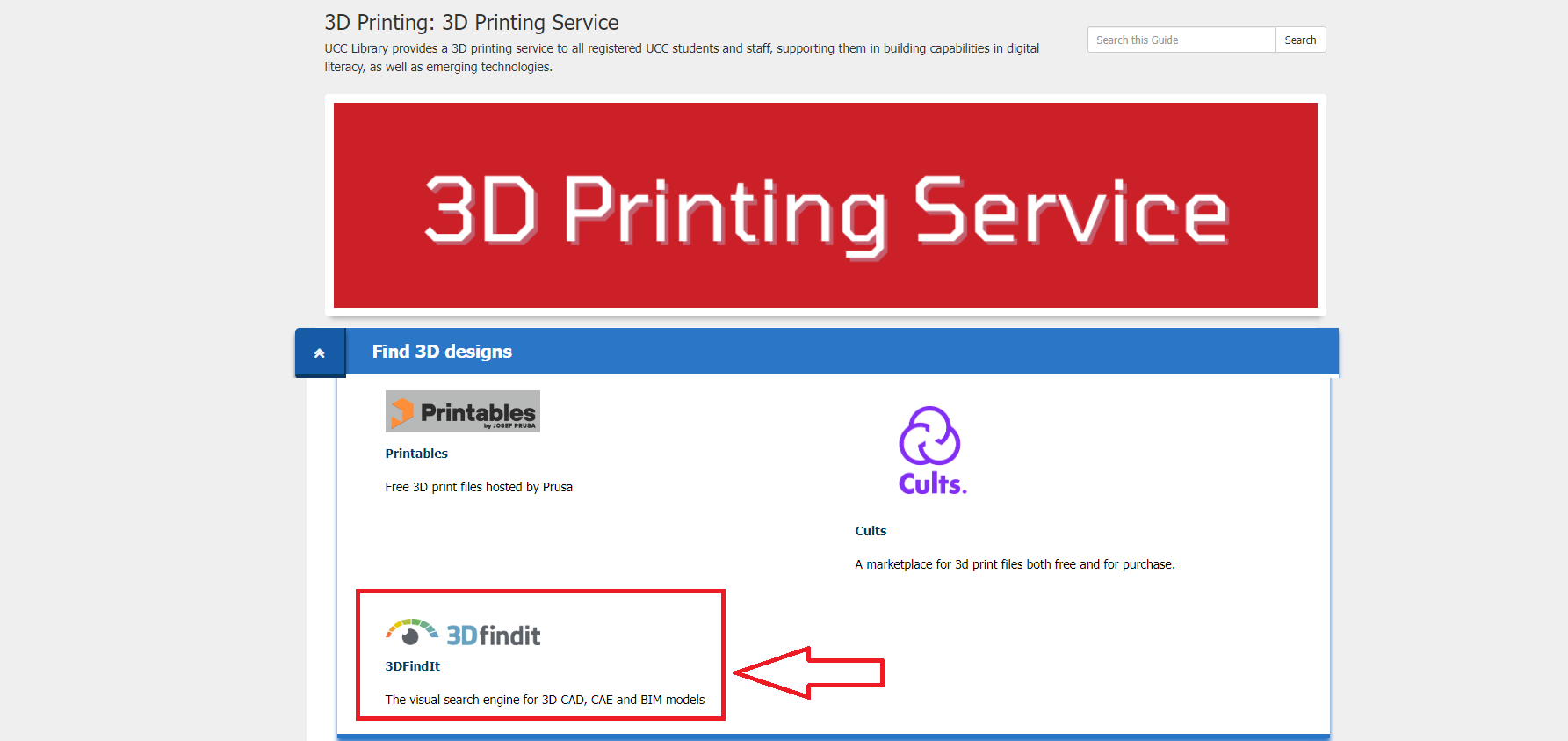Click the orange Prusa icon in Printables logo

click(402, 411)
